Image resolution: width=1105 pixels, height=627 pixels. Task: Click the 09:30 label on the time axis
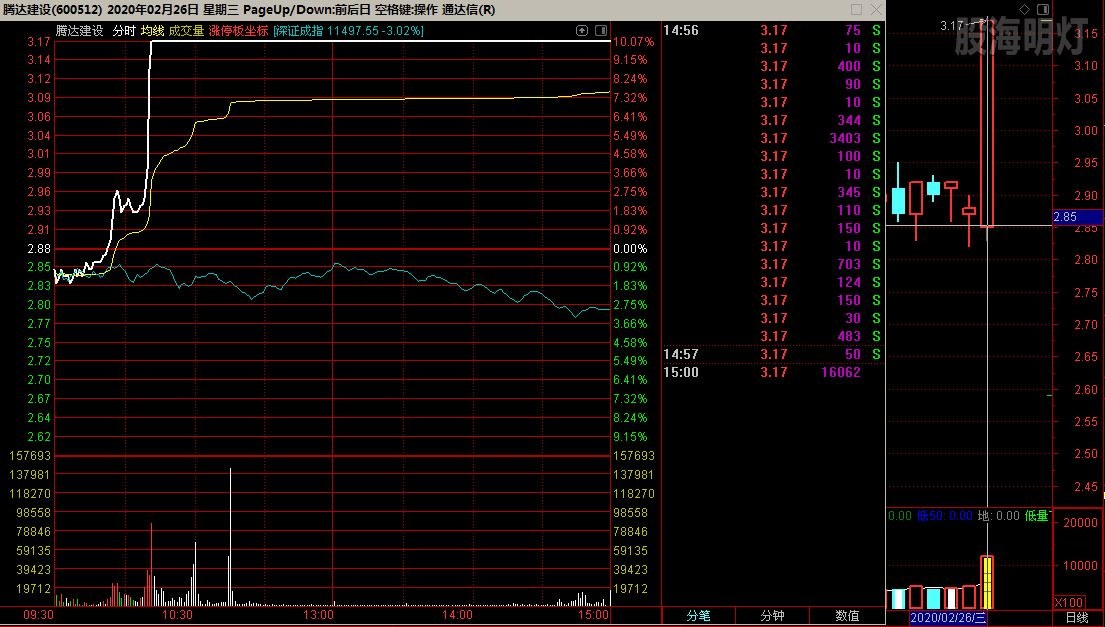point(38,615)
